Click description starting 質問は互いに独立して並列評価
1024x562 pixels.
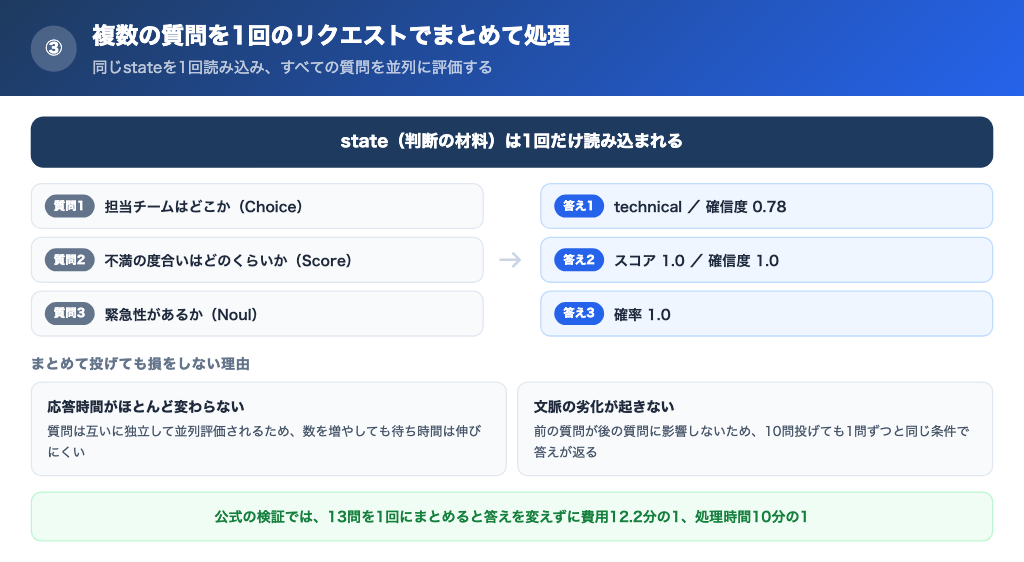point(264,441)
